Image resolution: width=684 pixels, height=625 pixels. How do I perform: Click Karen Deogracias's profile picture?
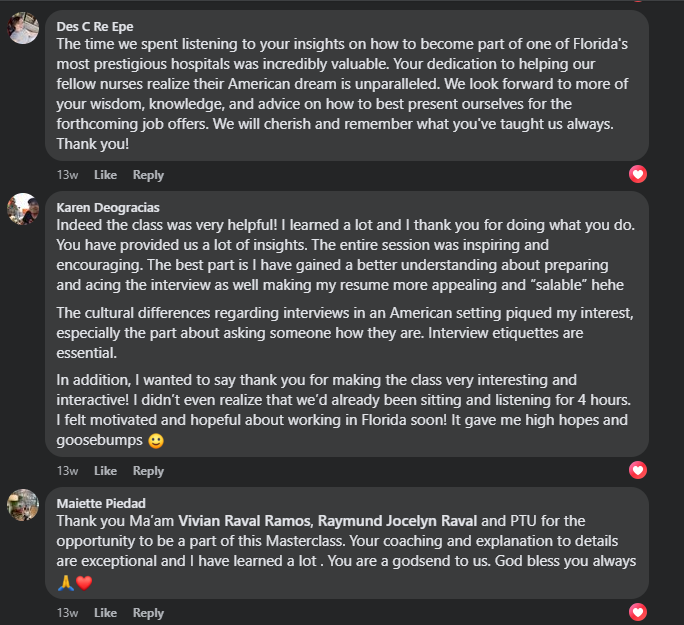(x=23, y=209)
